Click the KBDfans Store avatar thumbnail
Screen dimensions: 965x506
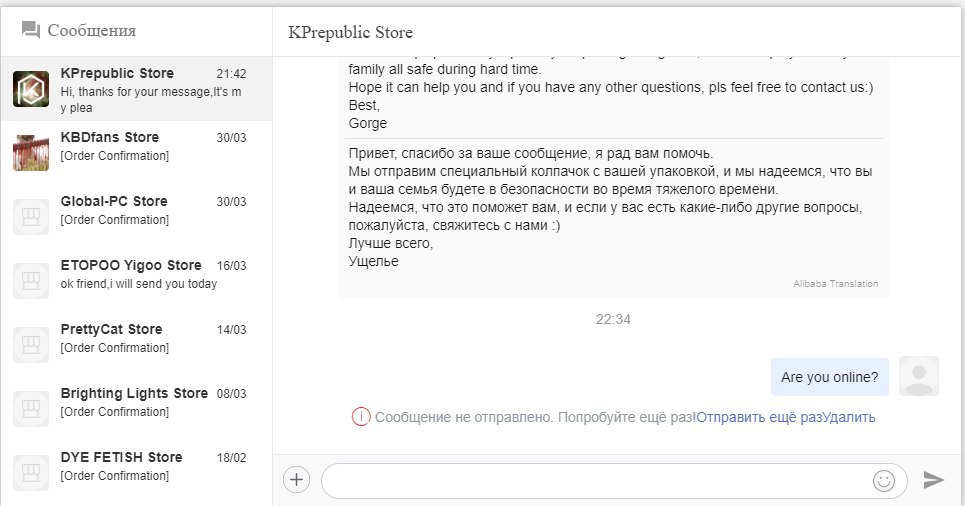(x=31, y=153)
